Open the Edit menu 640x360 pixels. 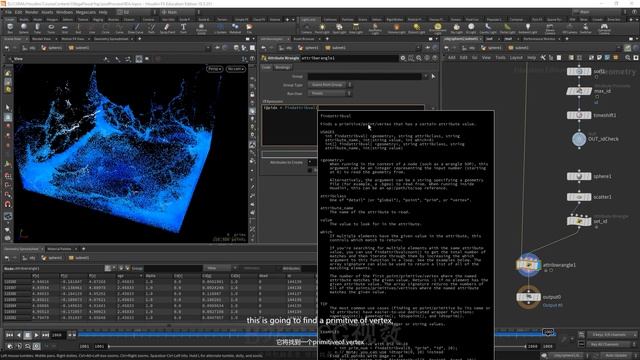click(x=18, y=12)
